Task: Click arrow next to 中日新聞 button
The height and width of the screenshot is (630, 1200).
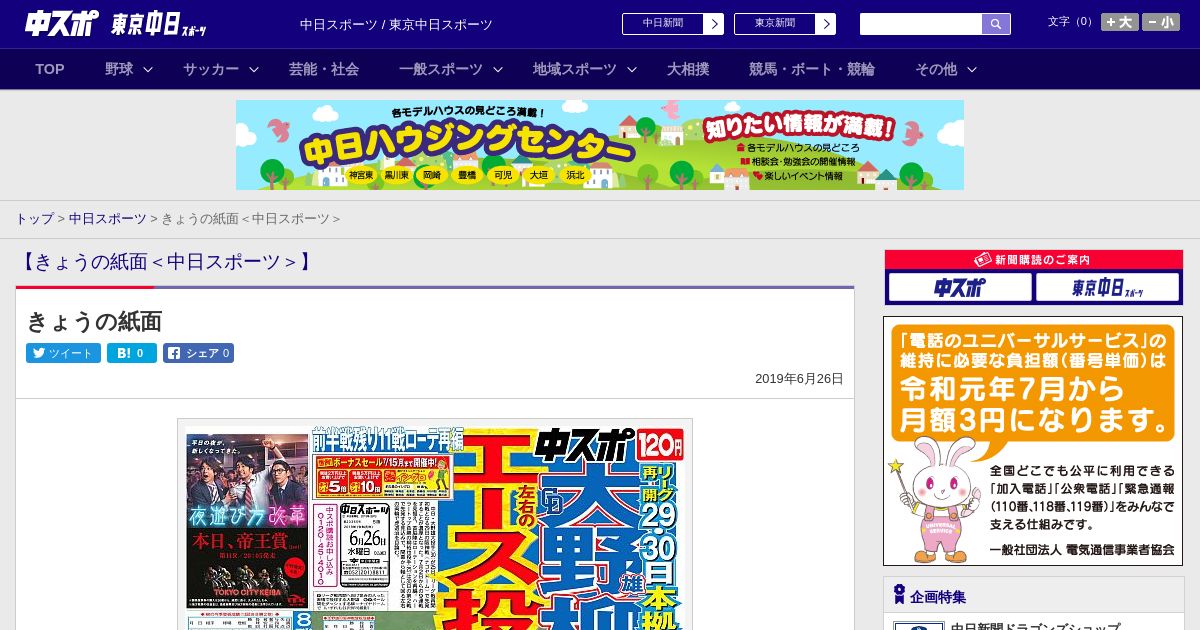Action: pos(714,24)
